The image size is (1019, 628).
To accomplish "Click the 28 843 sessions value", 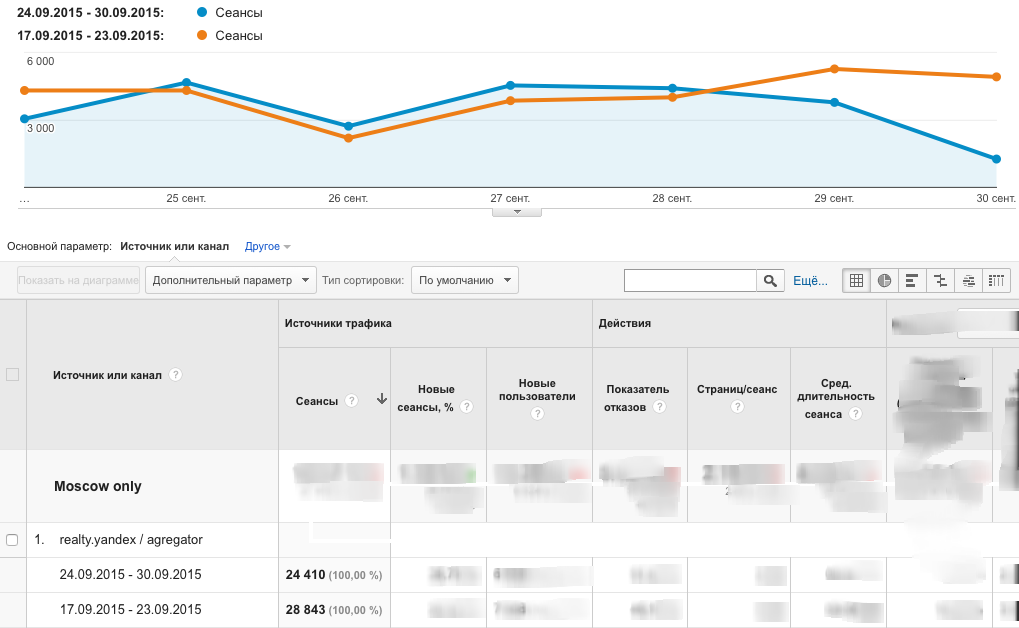I will coord(305,610).
